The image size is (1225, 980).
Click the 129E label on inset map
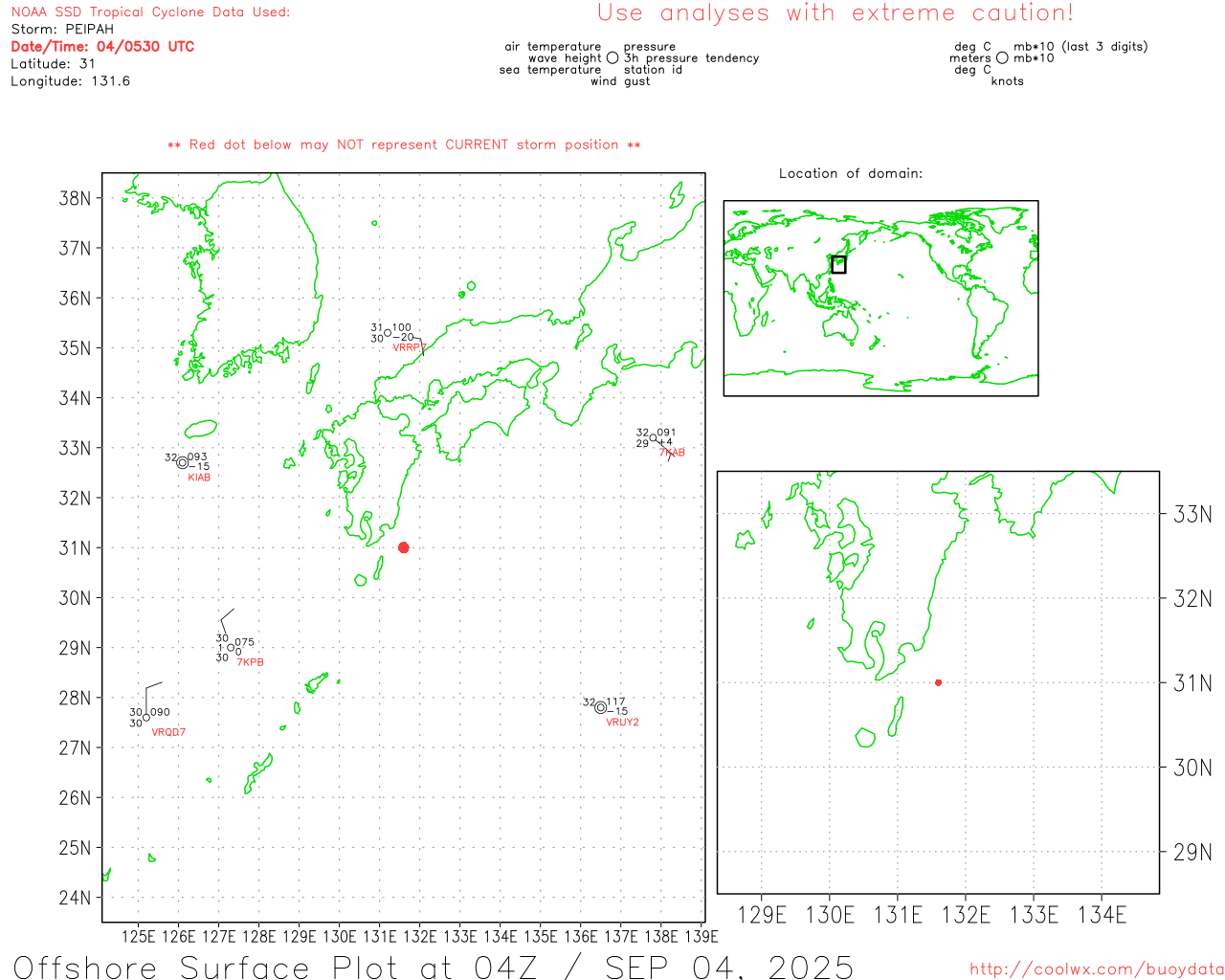(x=762, y=915)
